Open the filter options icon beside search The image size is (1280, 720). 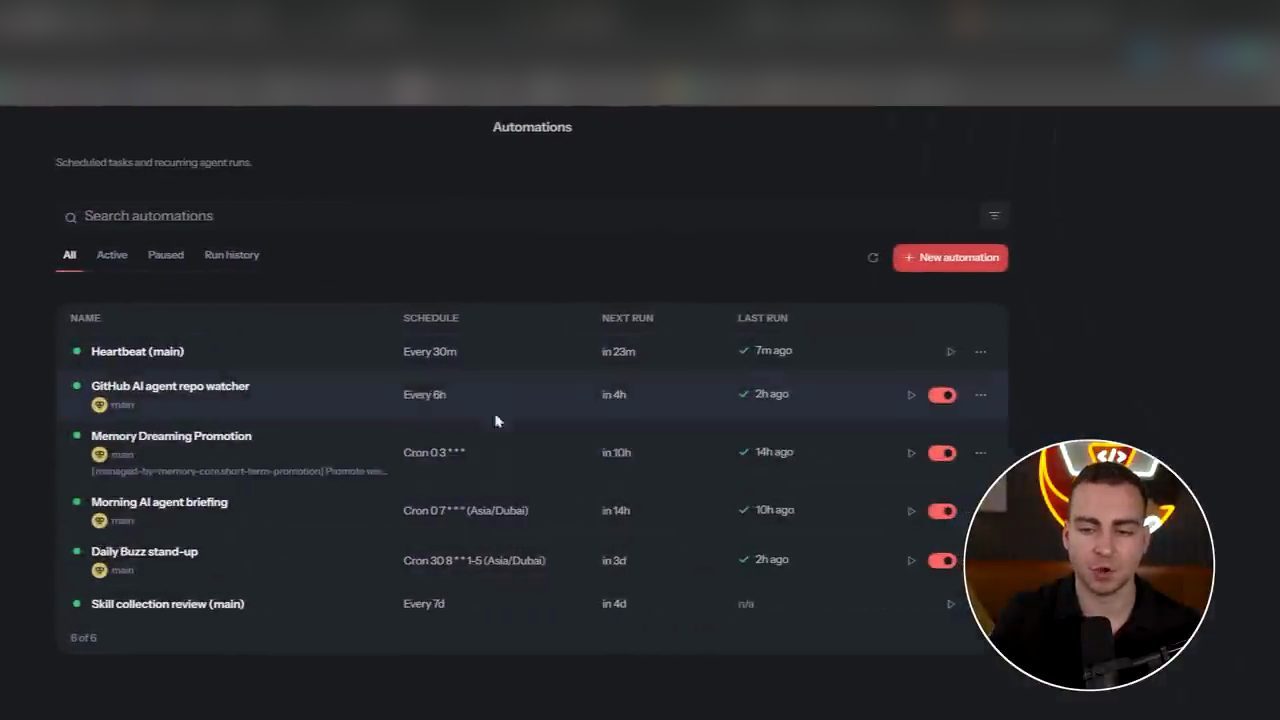994,216
